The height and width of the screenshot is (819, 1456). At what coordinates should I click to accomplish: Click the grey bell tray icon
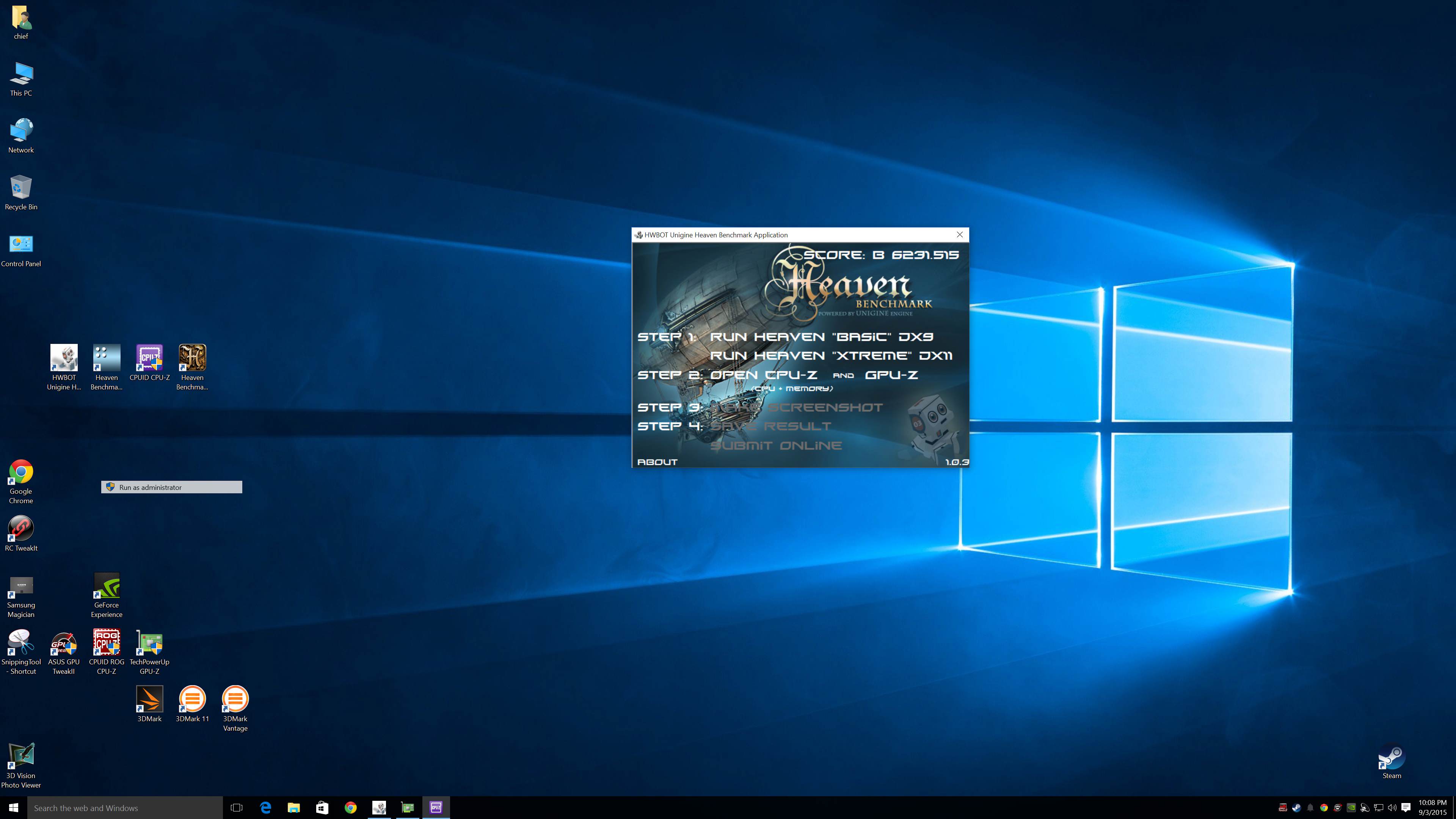[1310, 808]
